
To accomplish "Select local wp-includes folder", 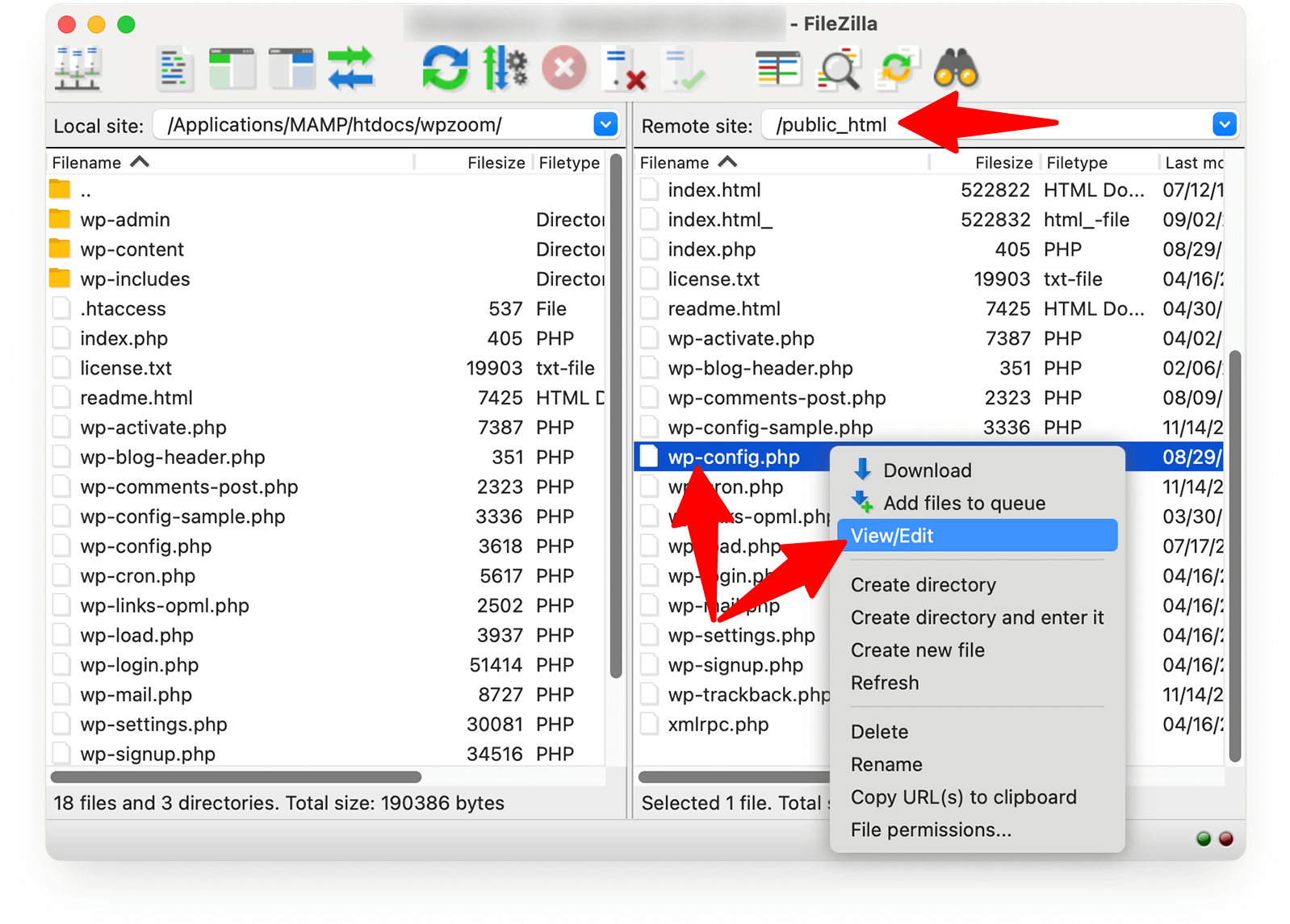I will click(326, 279).
